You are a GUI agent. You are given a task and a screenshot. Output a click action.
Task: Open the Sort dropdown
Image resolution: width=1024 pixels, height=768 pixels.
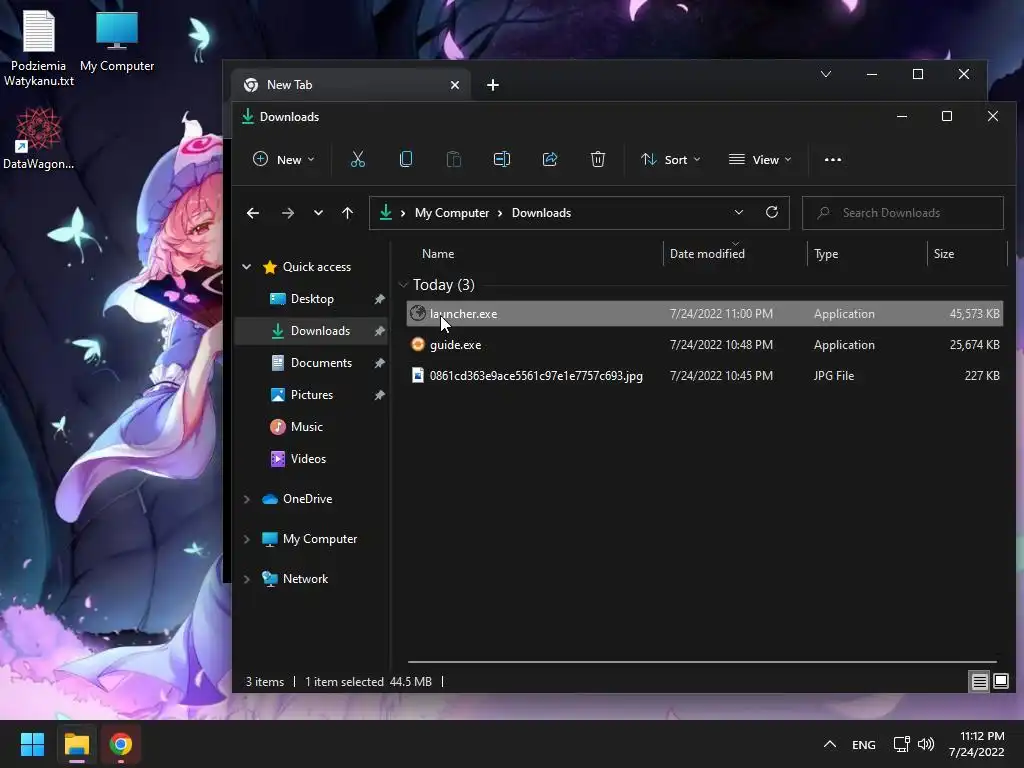click(671, 159)
